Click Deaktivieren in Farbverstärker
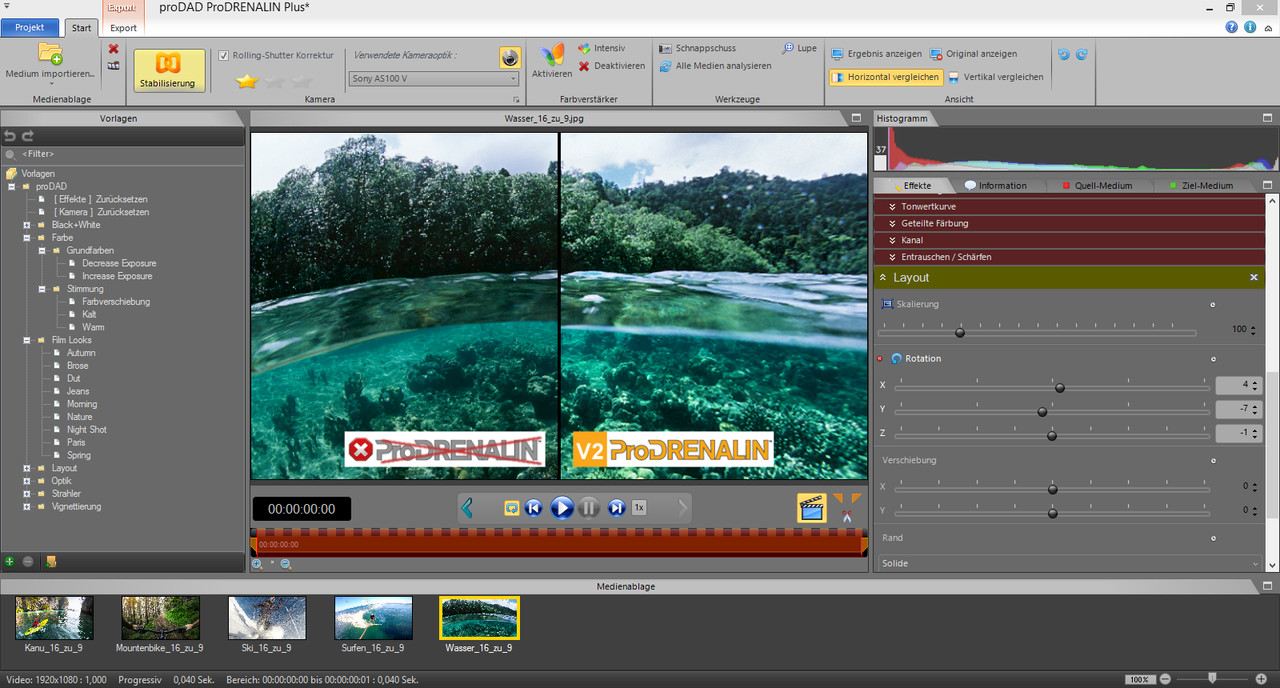The width and height of the screenshot is (1280, 688). point(611,66)
